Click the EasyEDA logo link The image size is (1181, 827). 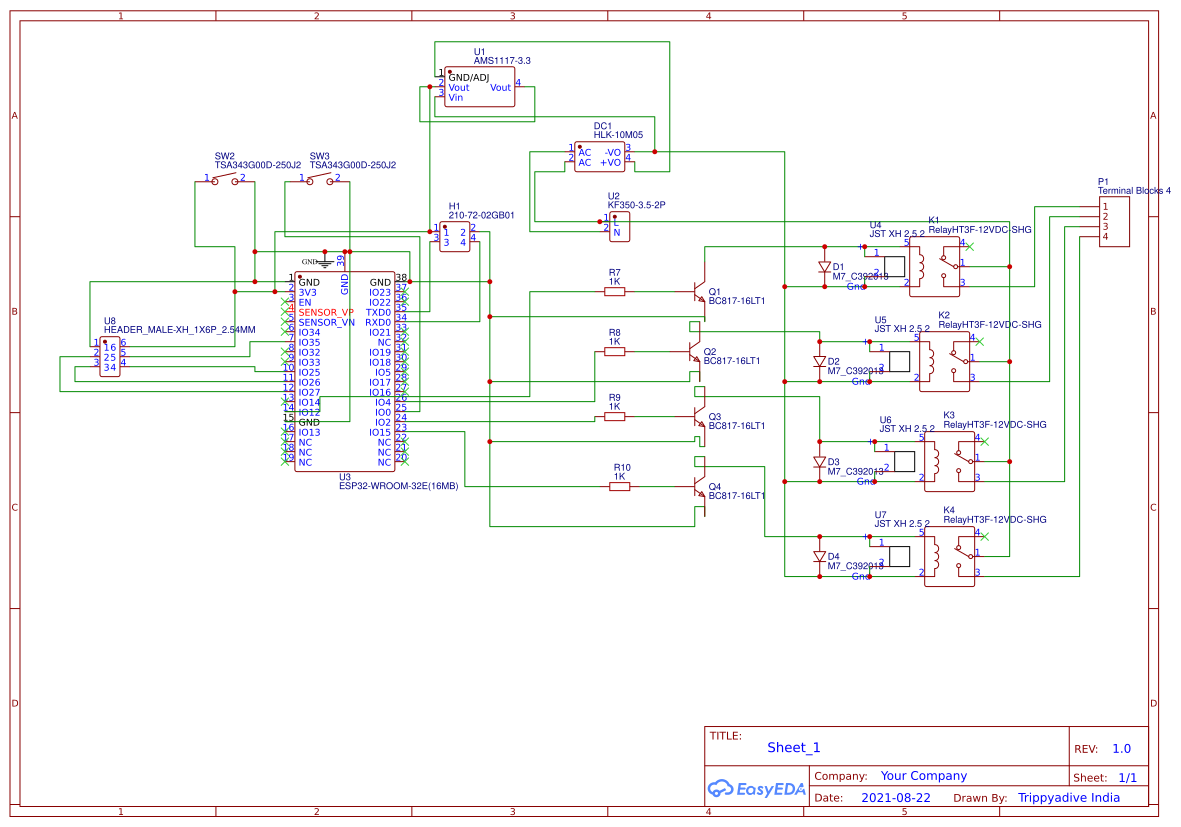tap(757, 789)
